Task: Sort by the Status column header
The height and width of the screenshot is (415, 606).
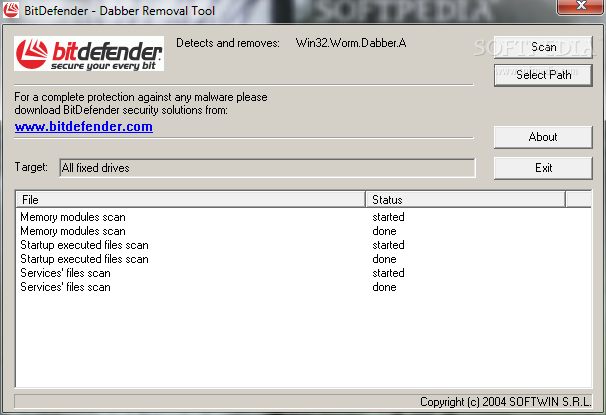Action: pos(465,200)
